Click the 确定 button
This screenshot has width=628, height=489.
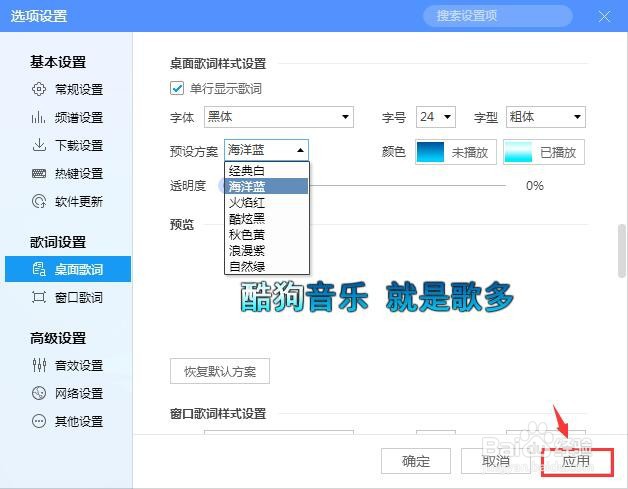click(x=416, y=461)
